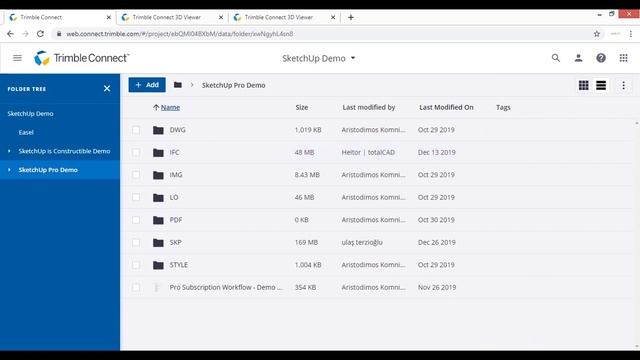Click the Trimble Connect logo
This screenshot has width=640, height=360.
pos(82,58)
